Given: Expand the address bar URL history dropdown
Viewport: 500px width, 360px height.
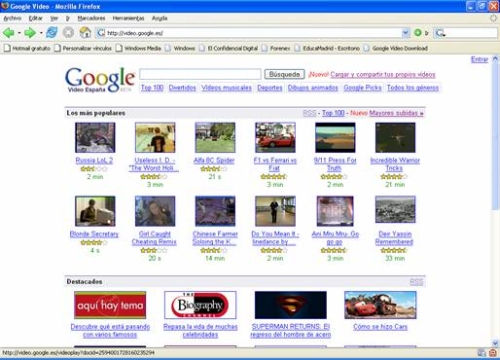Looking at the screenshot, I should point(405,33).
